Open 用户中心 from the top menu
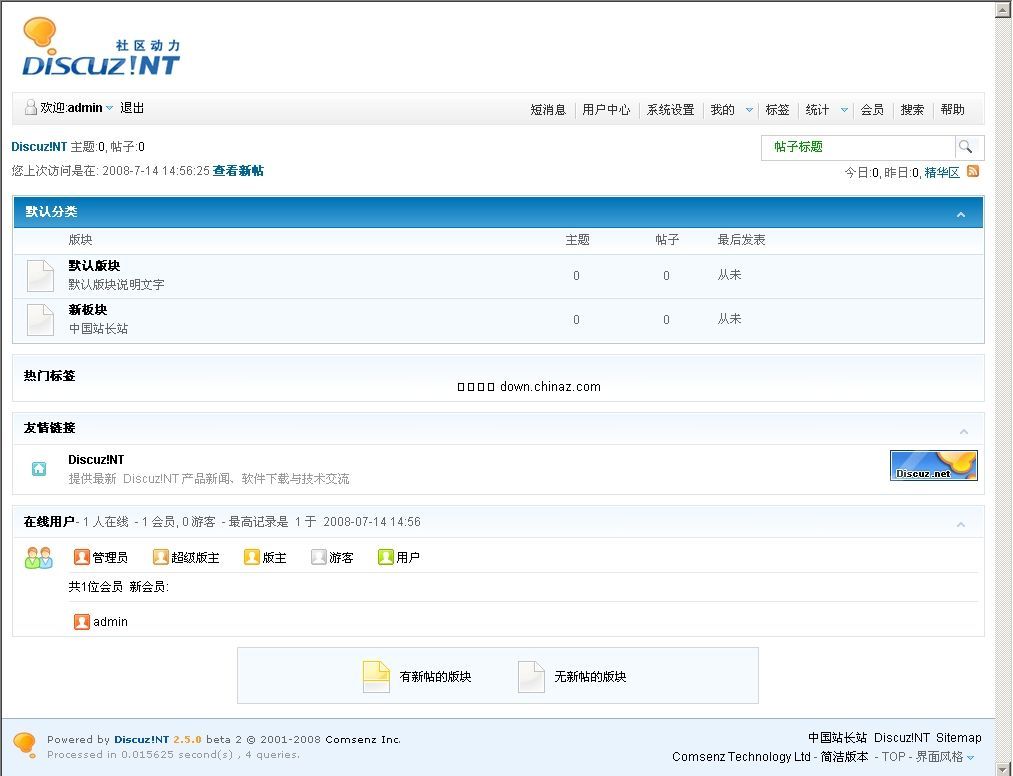Image resolution: width=1013 pixels, height=776 pixels. pos(606,110)
